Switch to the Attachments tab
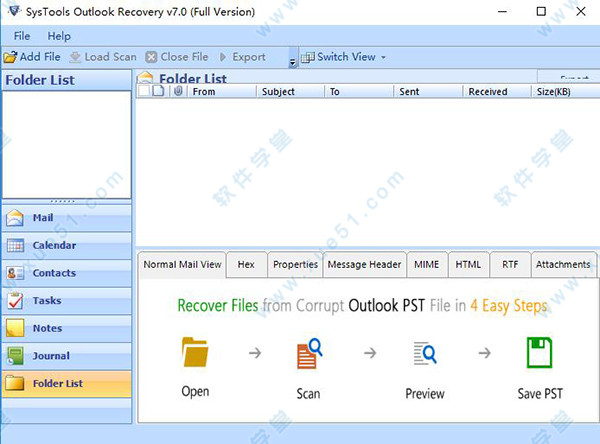 pos(562,265)
